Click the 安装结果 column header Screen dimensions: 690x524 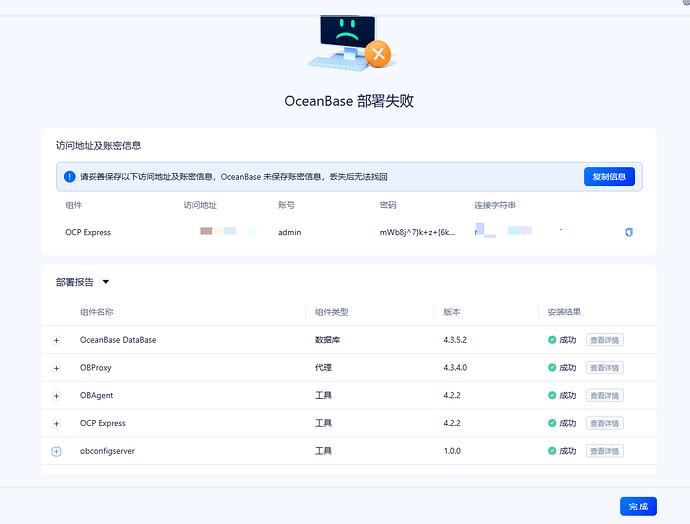[x=564, y=312]
